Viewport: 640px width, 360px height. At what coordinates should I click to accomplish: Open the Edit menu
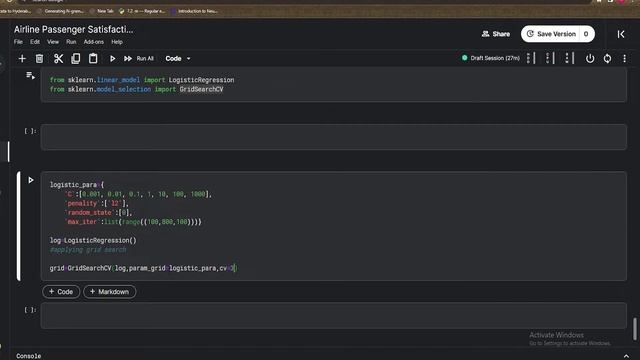tap(35, 42)
